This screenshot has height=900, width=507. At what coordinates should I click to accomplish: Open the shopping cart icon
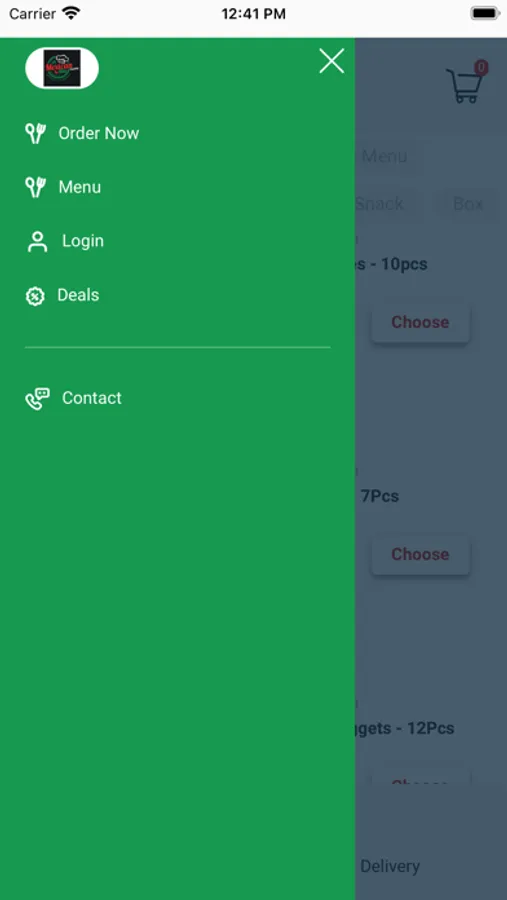coord(464,86)
